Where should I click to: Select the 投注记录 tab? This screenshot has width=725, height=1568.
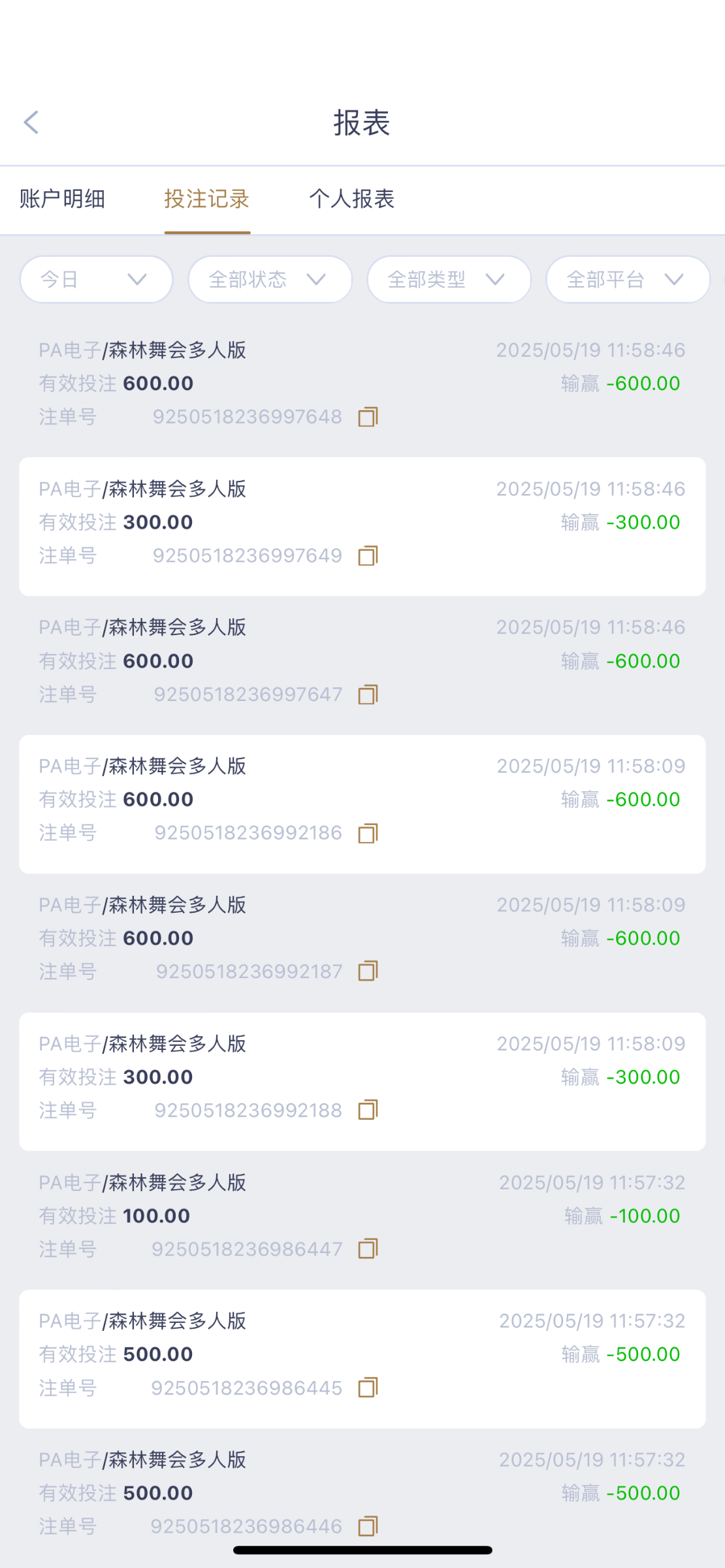click(207, 199)
